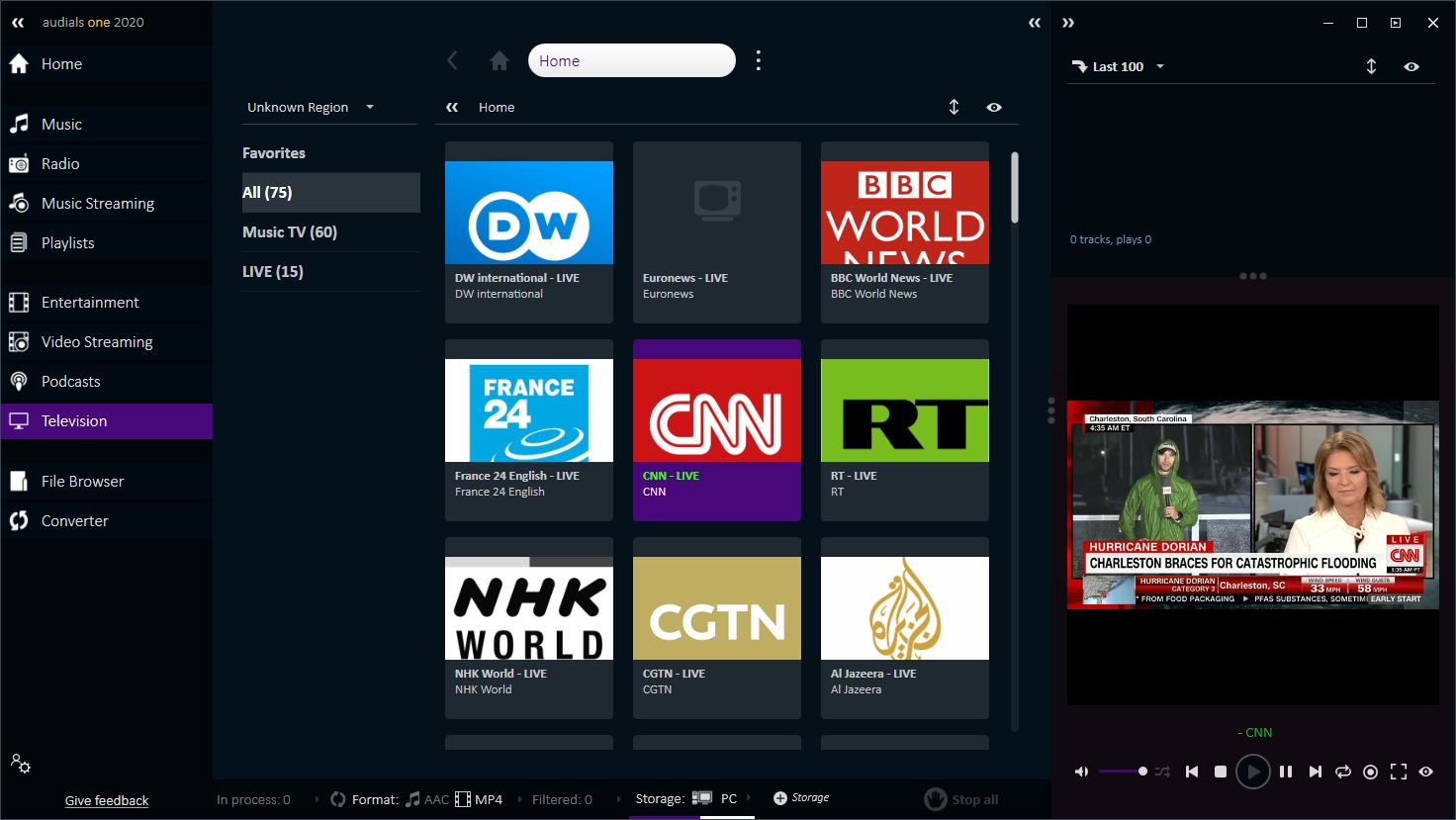This screenshot has height=820, width=1456.
Task: Select the All (75) category
Action: click(330, 192)
